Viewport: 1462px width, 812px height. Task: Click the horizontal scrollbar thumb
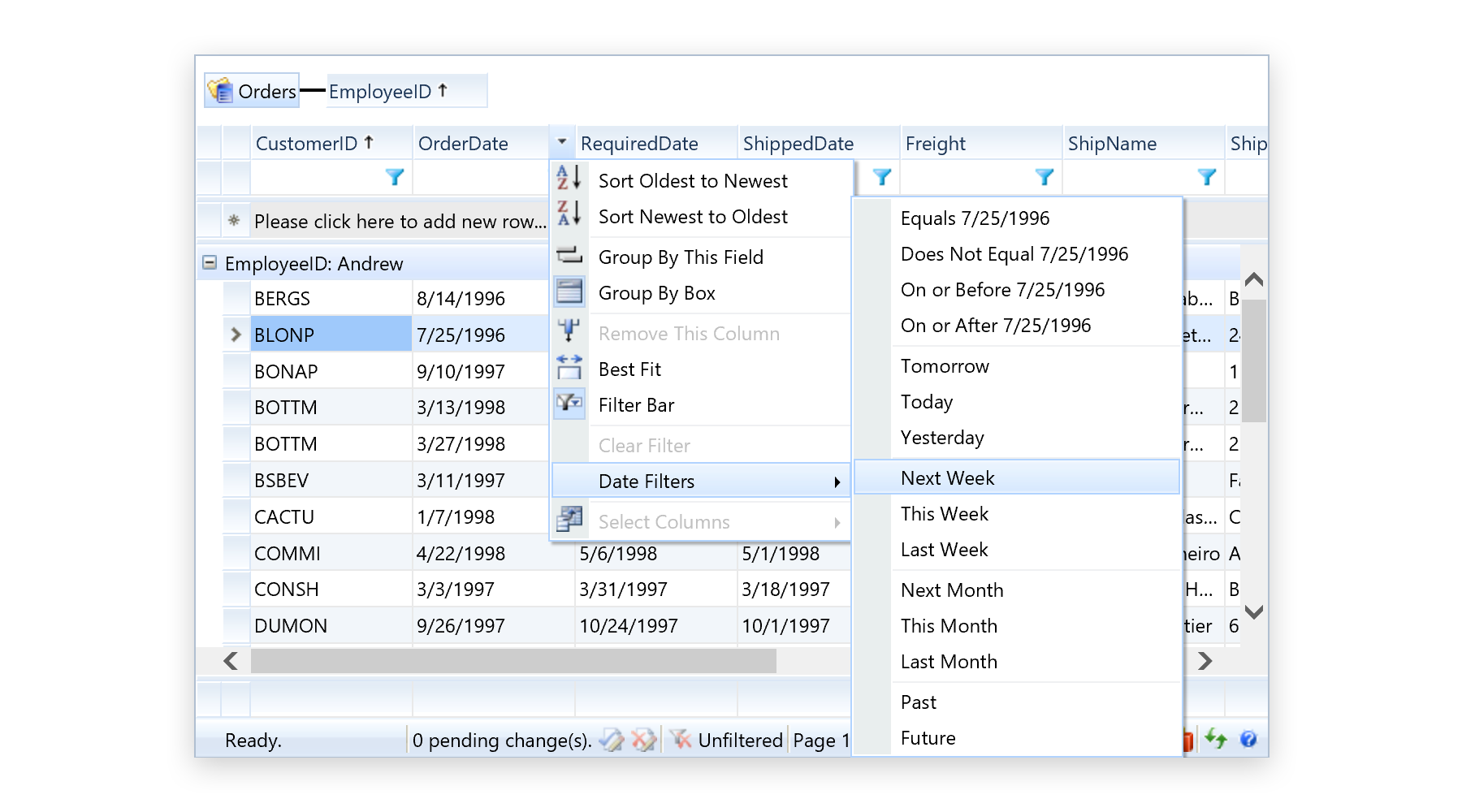[x=513, y=661]
